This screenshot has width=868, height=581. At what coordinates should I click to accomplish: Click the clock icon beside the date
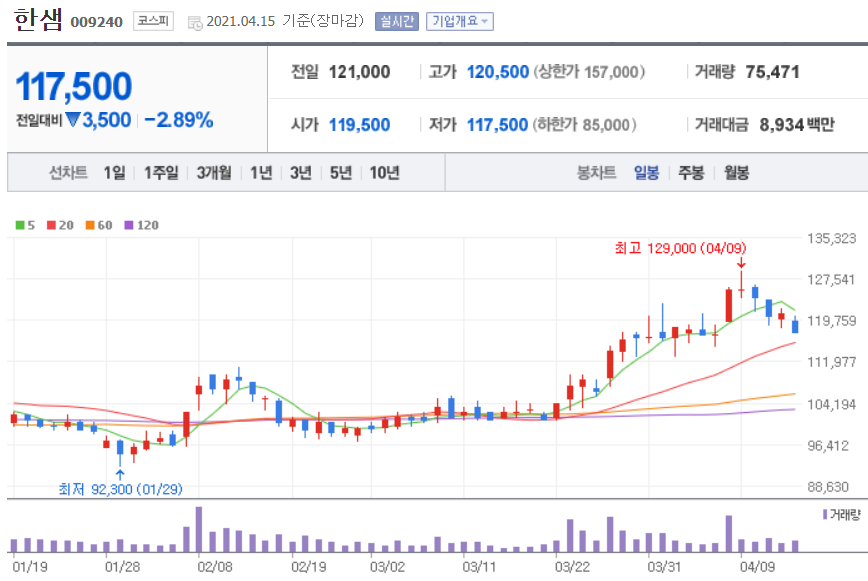(195, 23)
